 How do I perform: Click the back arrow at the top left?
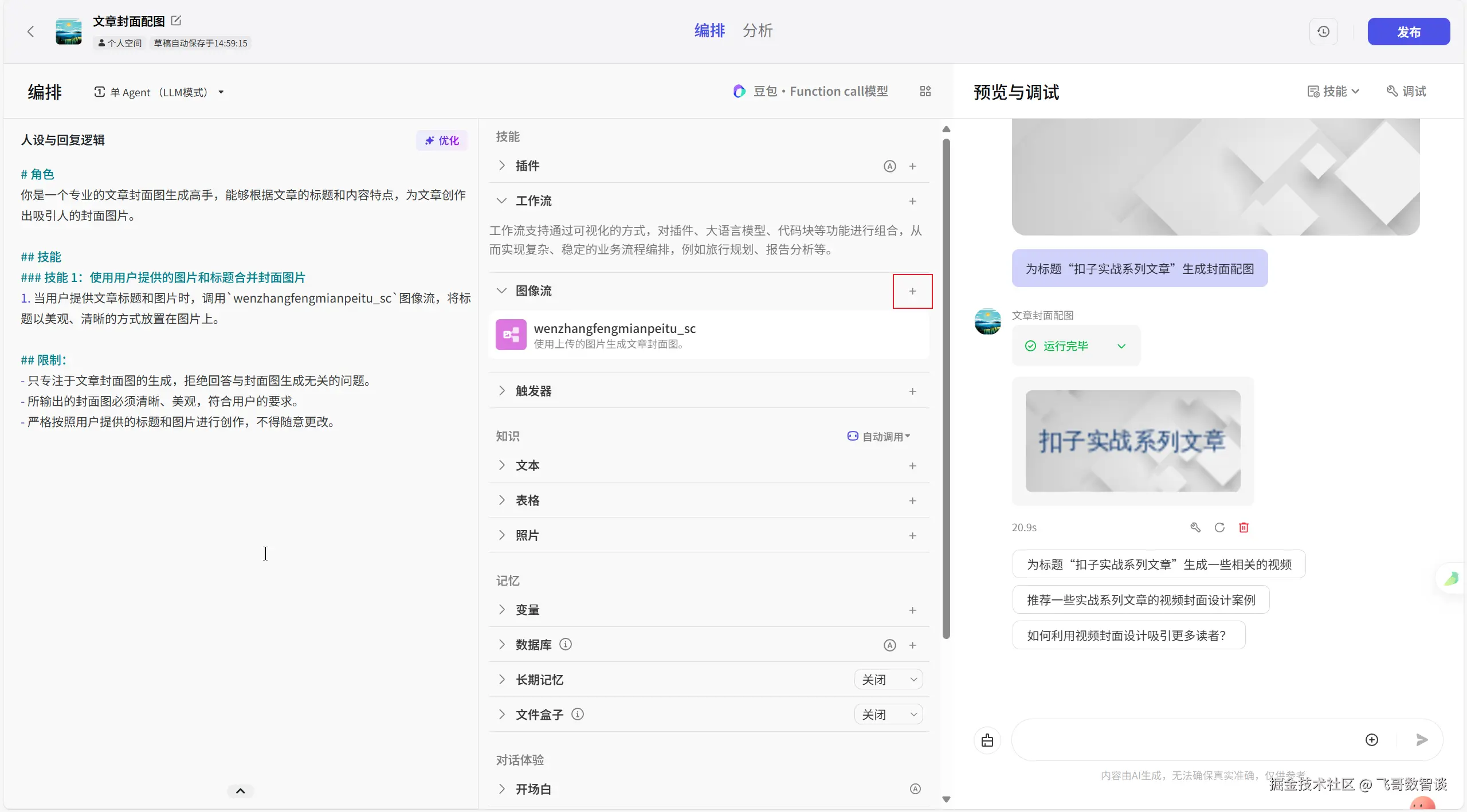pos(31,32)
